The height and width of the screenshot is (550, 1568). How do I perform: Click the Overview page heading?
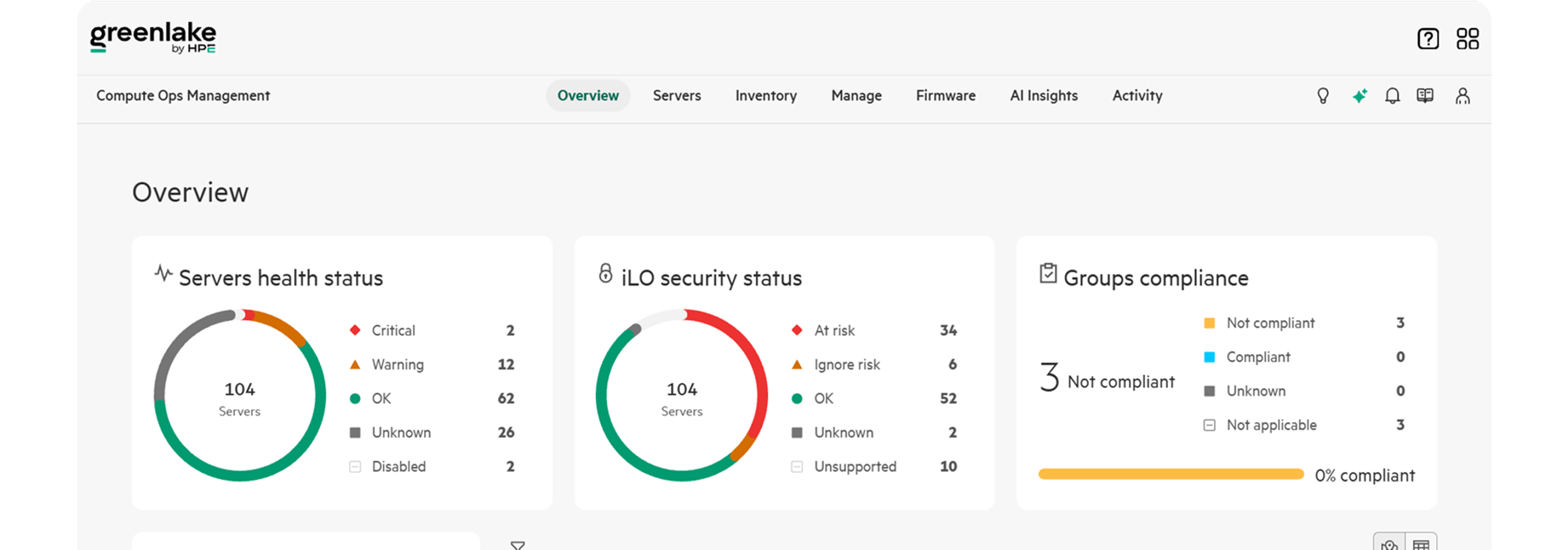click(190, 193)
